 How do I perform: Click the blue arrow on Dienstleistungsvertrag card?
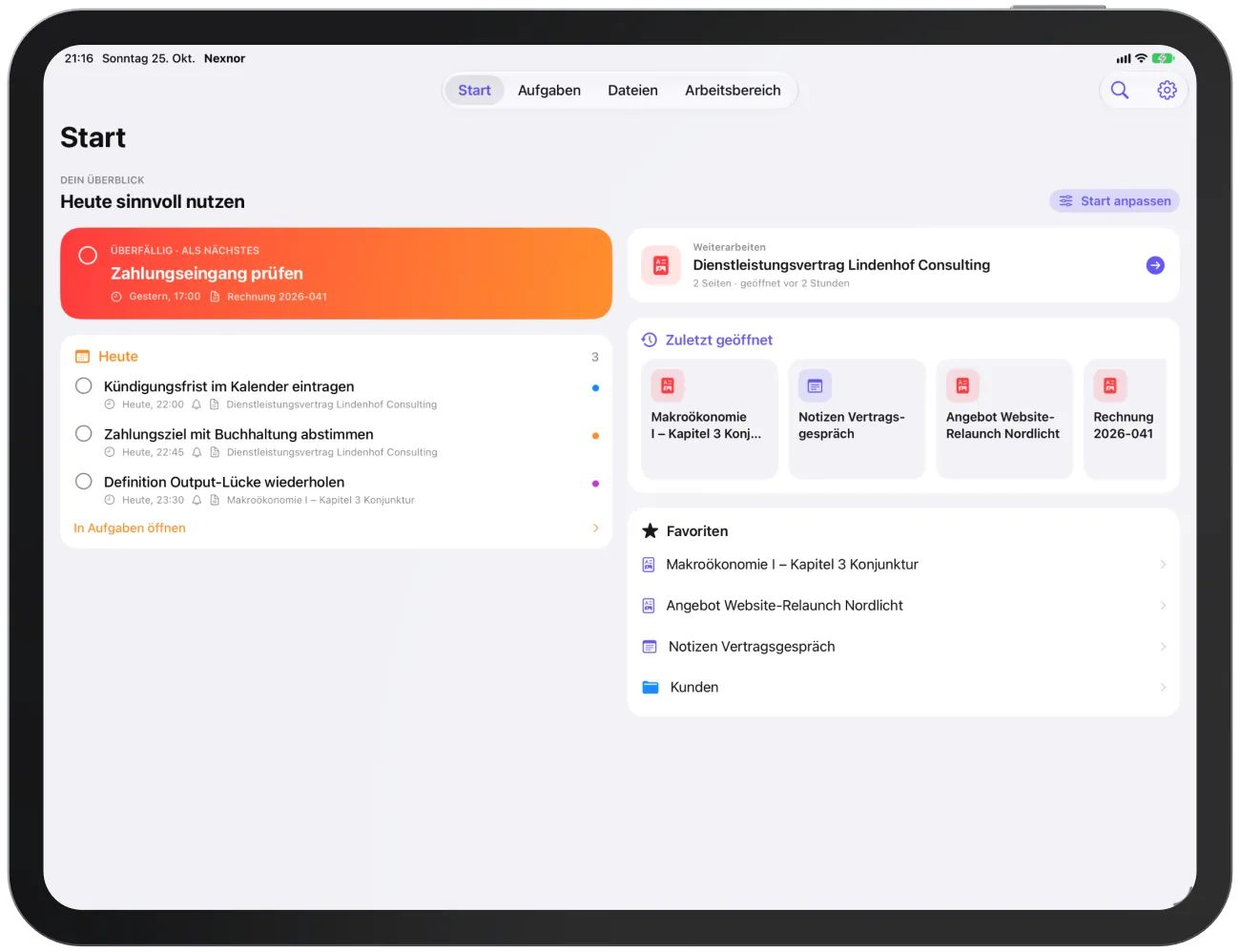(x=1155, y=265)
